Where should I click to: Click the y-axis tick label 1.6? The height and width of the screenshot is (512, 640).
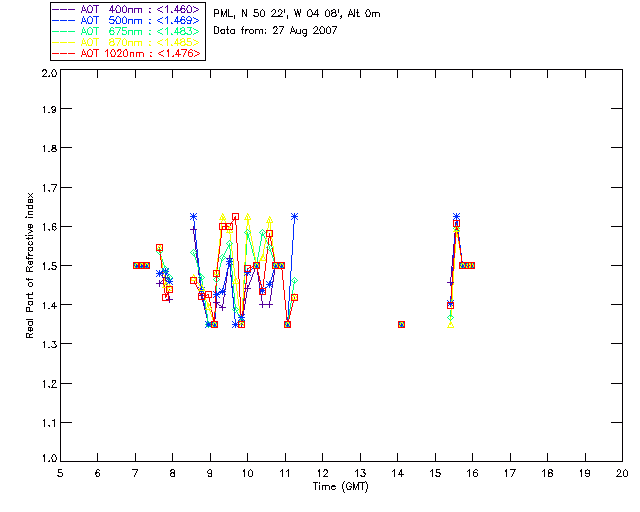pos(49,227)
